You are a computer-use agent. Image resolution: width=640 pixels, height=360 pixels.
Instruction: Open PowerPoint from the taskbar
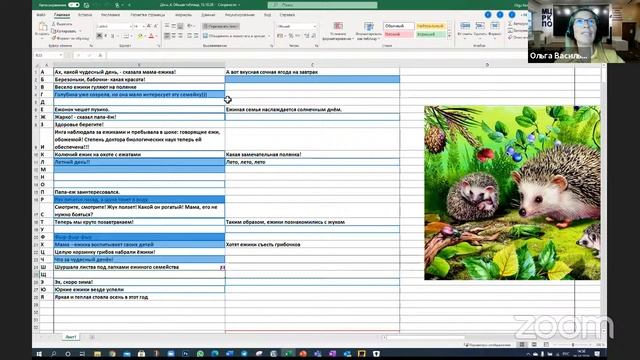point(303,353)
